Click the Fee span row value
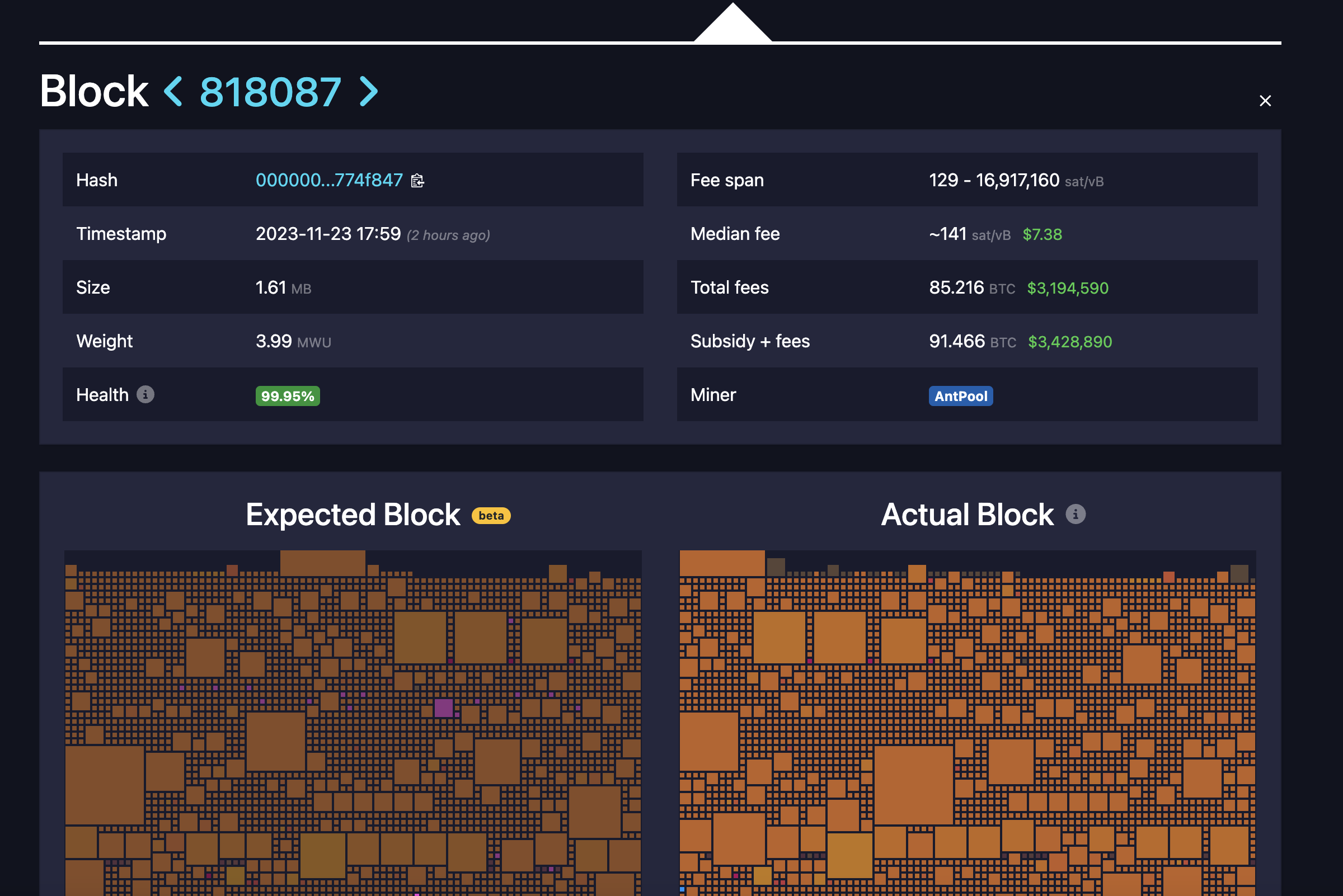Image resolution: width=1343 pixels, height=896 pixels. (x=995, y=180)
